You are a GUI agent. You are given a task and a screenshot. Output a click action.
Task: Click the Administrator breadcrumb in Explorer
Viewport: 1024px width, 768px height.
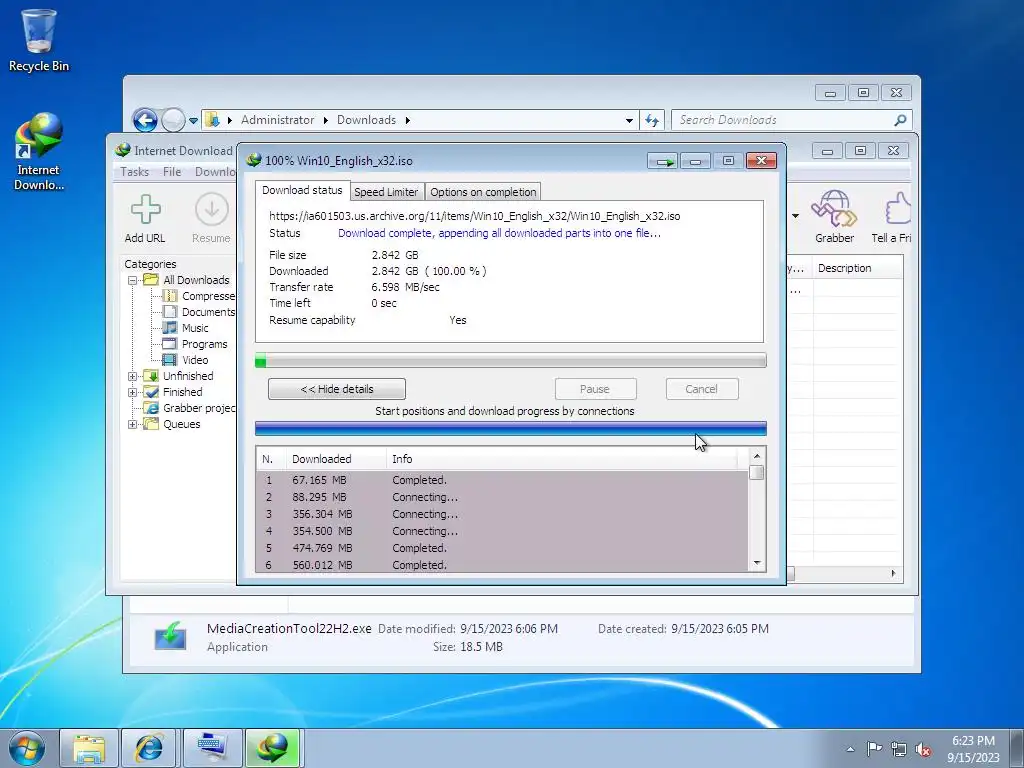coord(278,120)
